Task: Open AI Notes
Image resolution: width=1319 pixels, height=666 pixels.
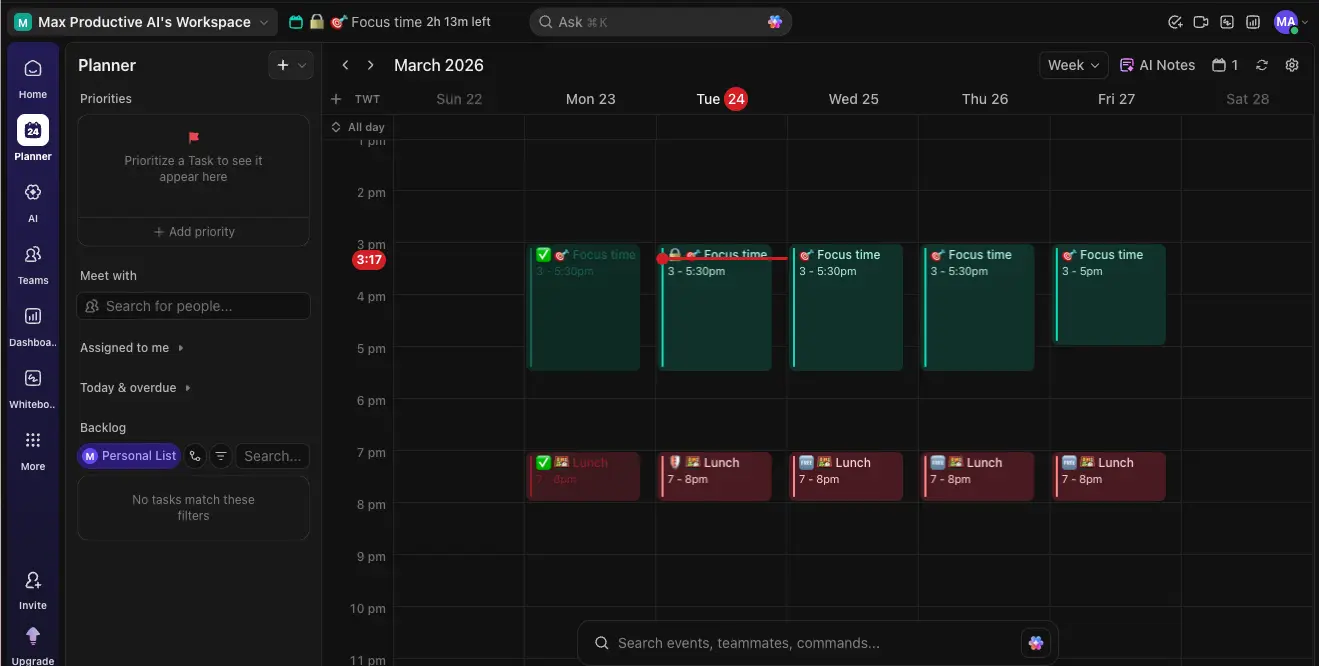Action: coord(1157,65)
